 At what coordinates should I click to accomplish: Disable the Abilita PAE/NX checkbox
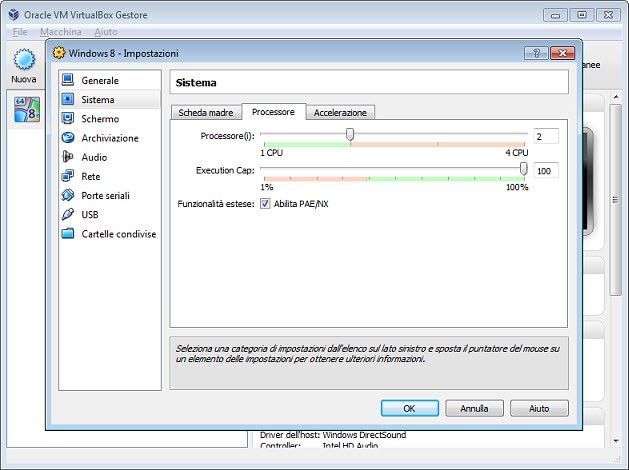click(x=265, y=203)
